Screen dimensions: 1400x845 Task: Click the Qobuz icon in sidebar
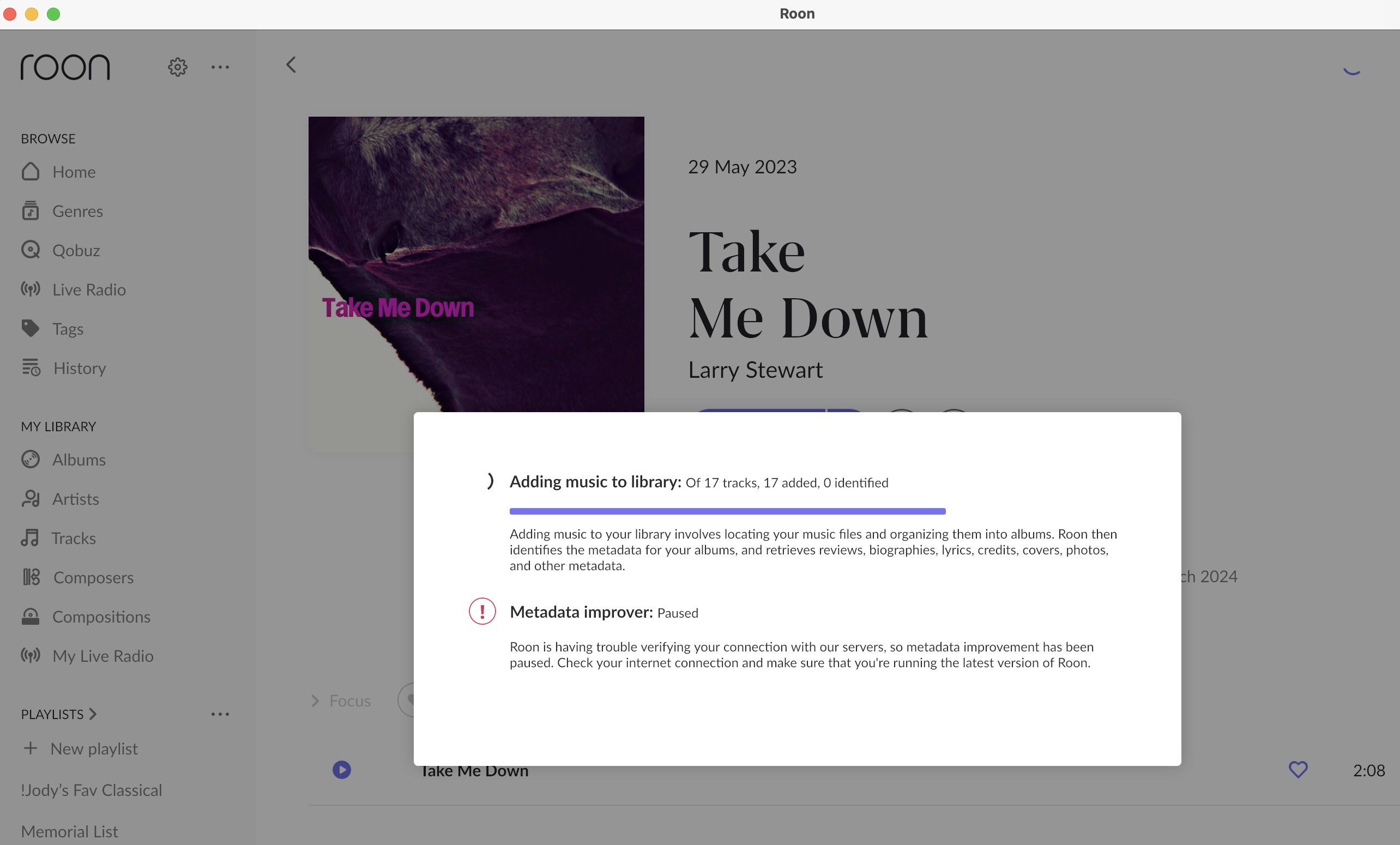pyautogui.click(x=31, y=250)
